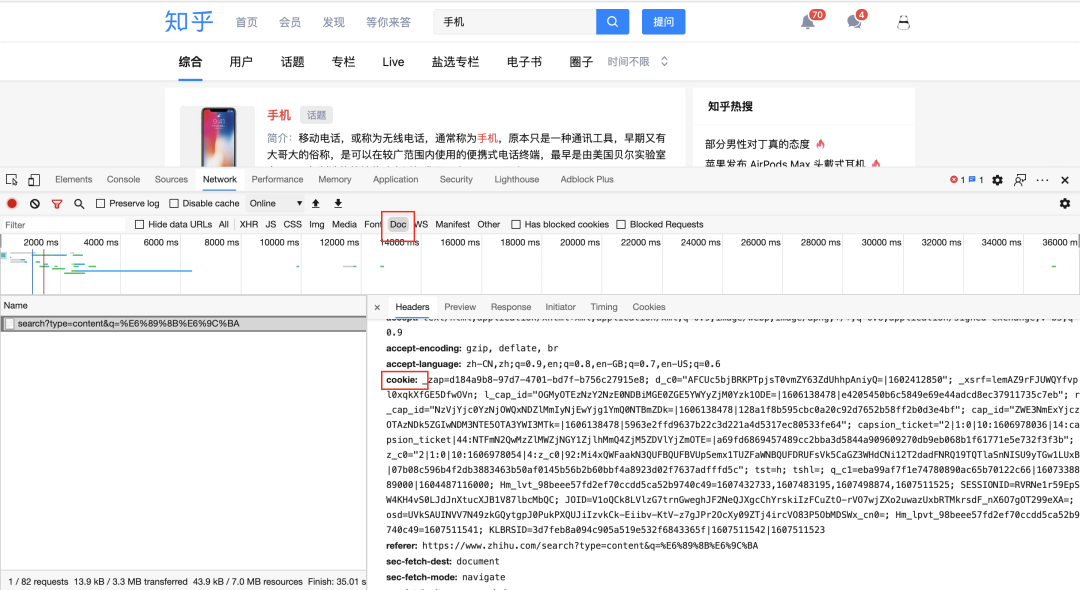Stop recording network log (red dot)
Image resolution: width=1080 pixels, height=590 pixels.
(x=12, y=204)
